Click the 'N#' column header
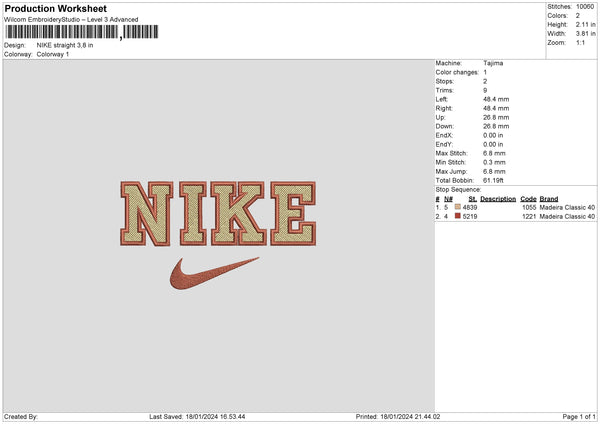The image size is (600, 424). click(x=448, y=199)
